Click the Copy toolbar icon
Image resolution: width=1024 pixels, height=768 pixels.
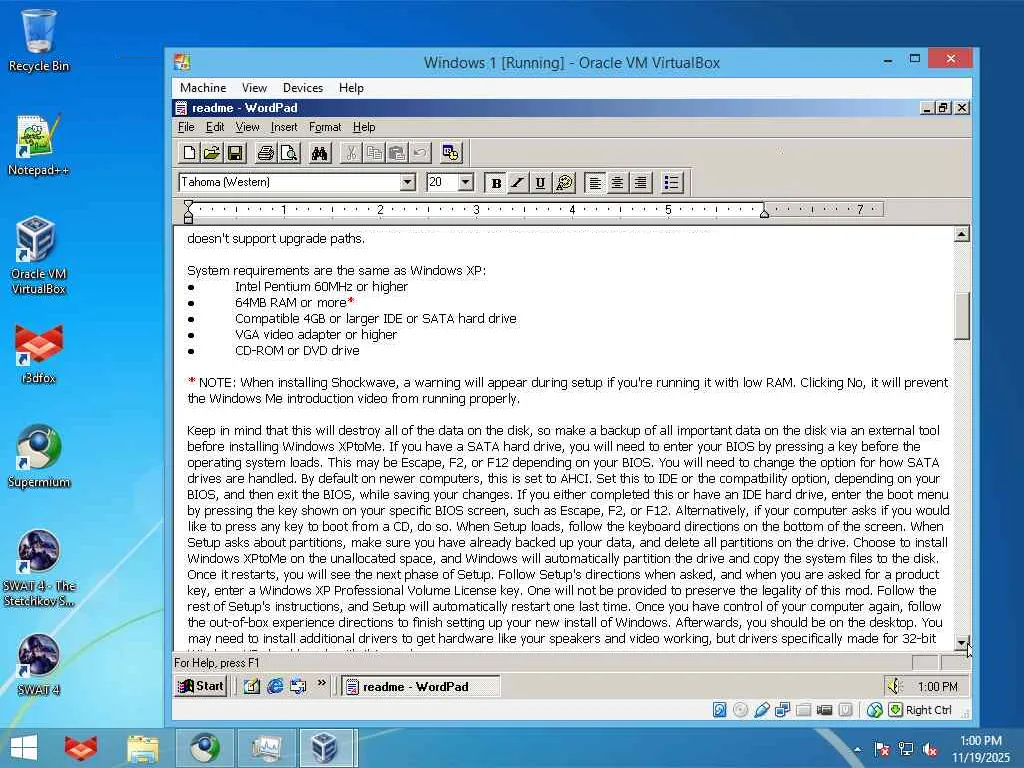pos(374,153)
